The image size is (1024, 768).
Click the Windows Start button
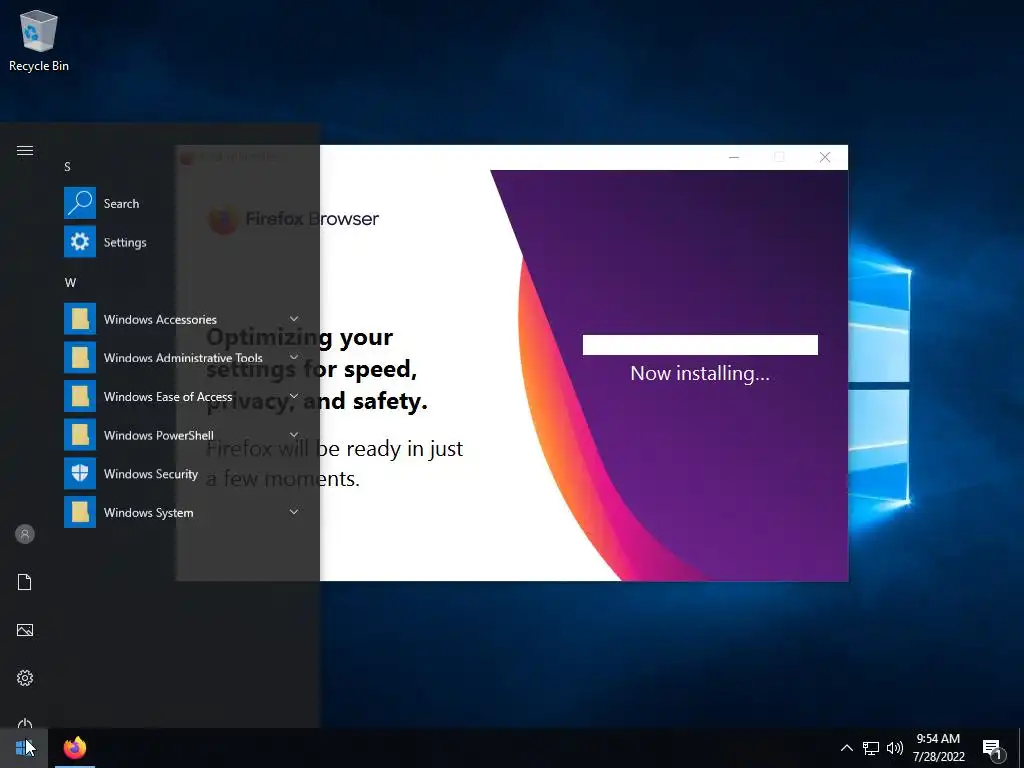click(x=24, y=748)
